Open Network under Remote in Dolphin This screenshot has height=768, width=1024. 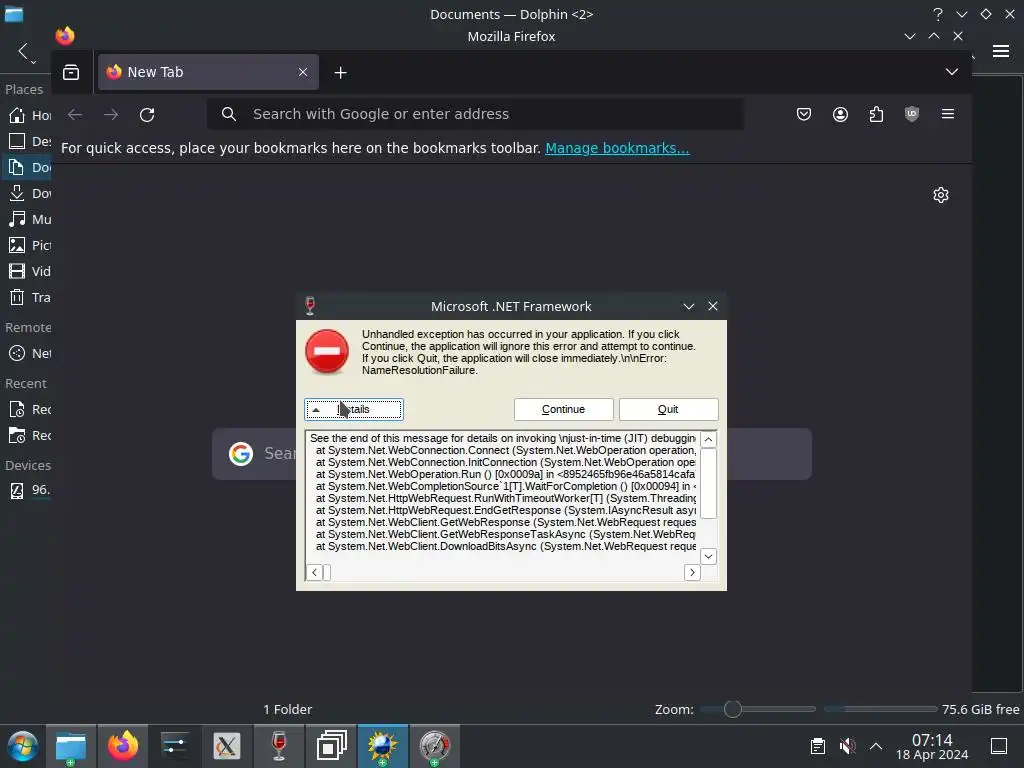click(29, 353)
